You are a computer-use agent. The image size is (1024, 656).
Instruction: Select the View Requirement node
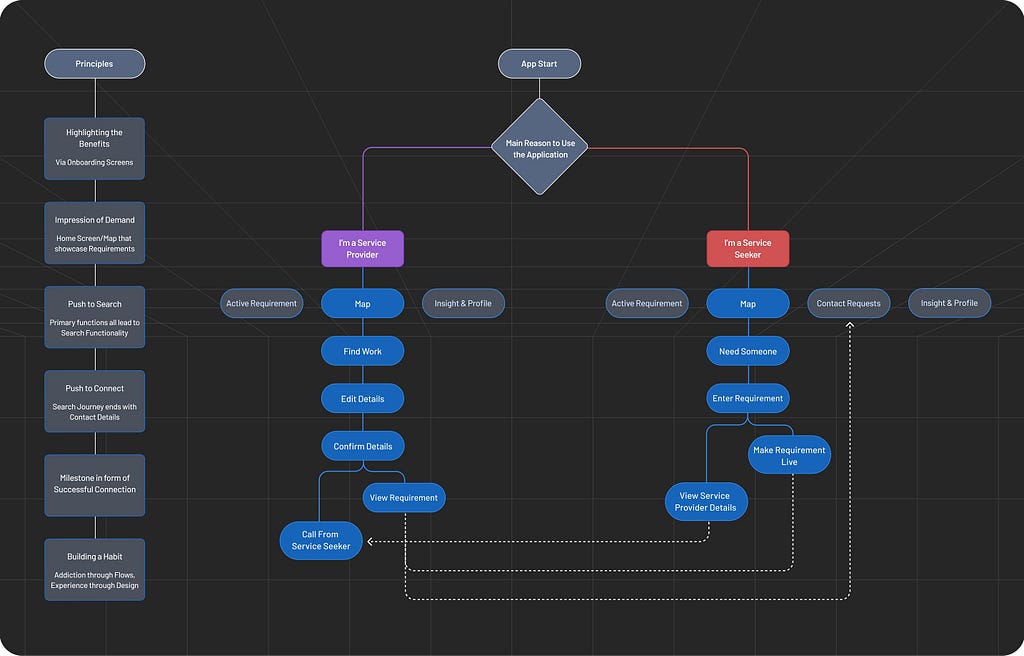(x=404, y=498)
